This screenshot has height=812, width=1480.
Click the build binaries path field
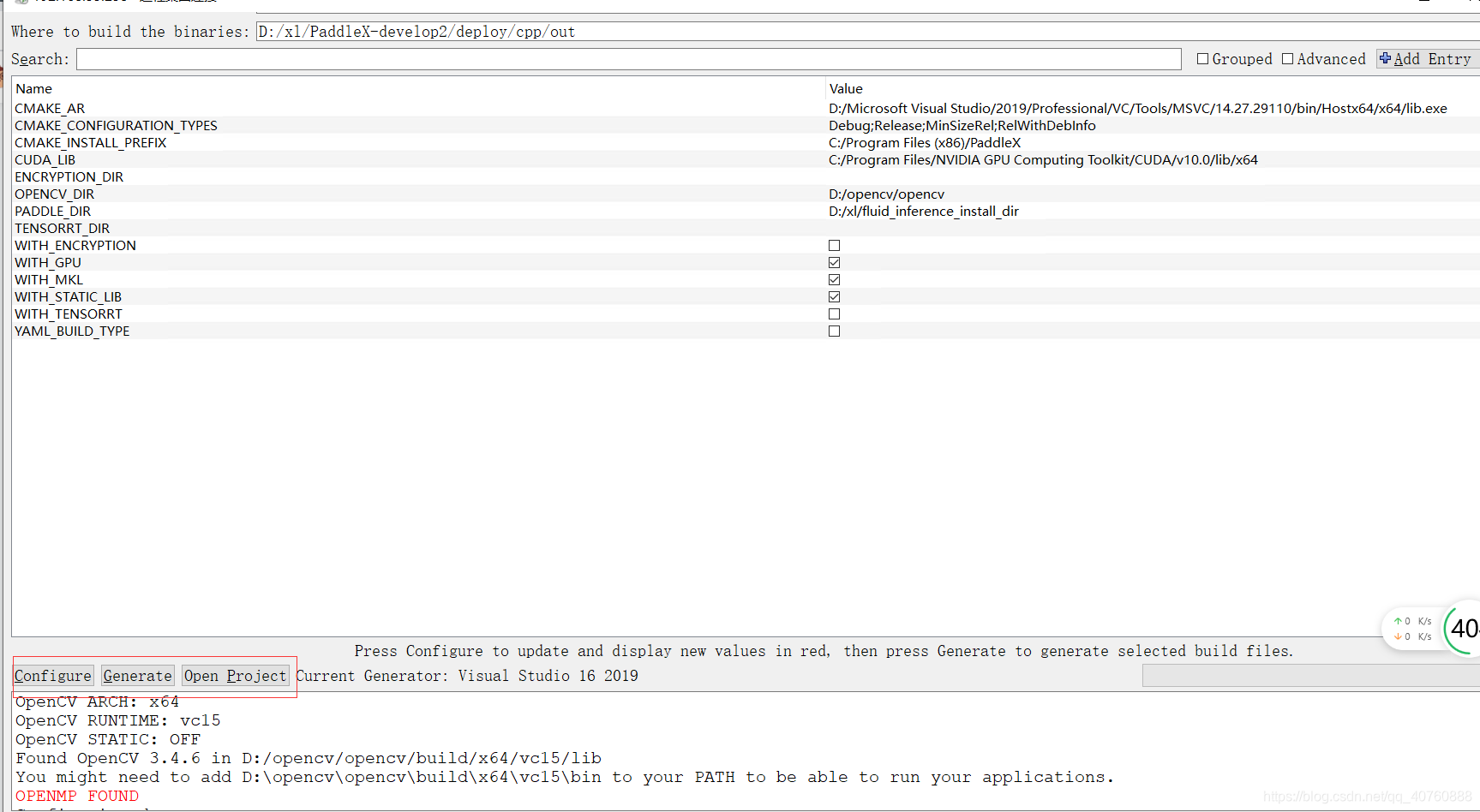867,32
